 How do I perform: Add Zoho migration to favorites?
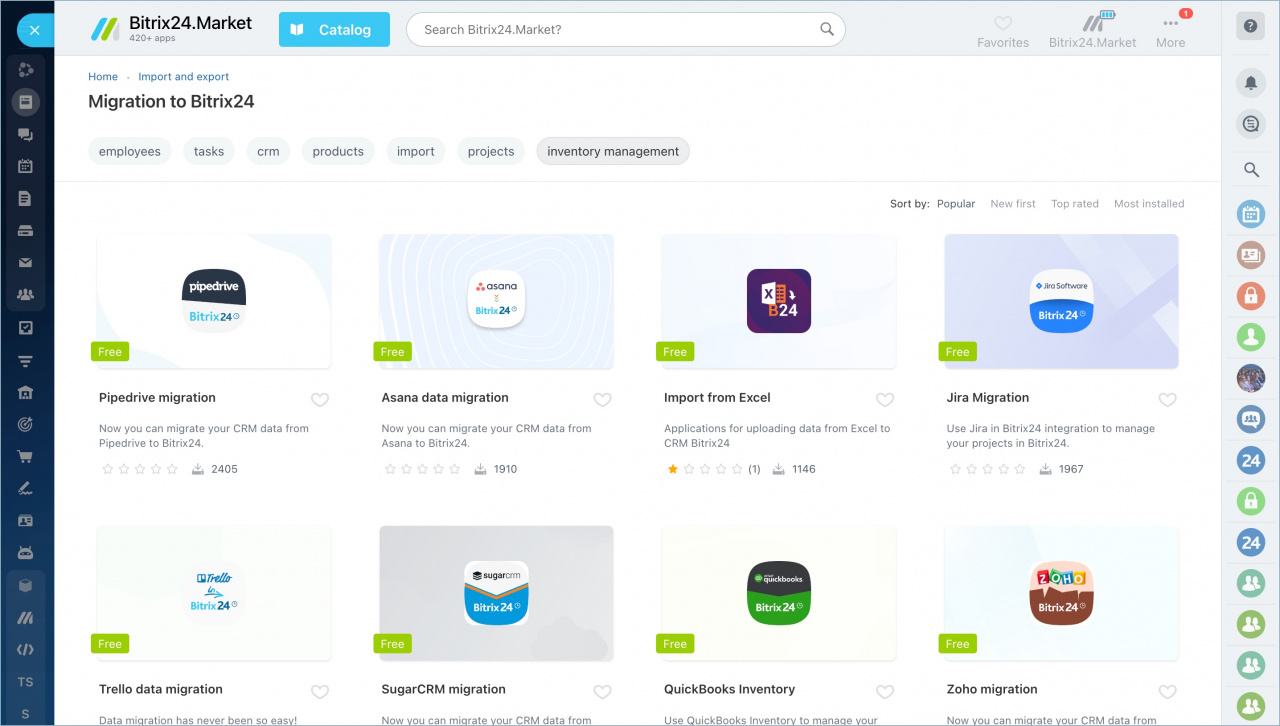tap(1167, 692)
